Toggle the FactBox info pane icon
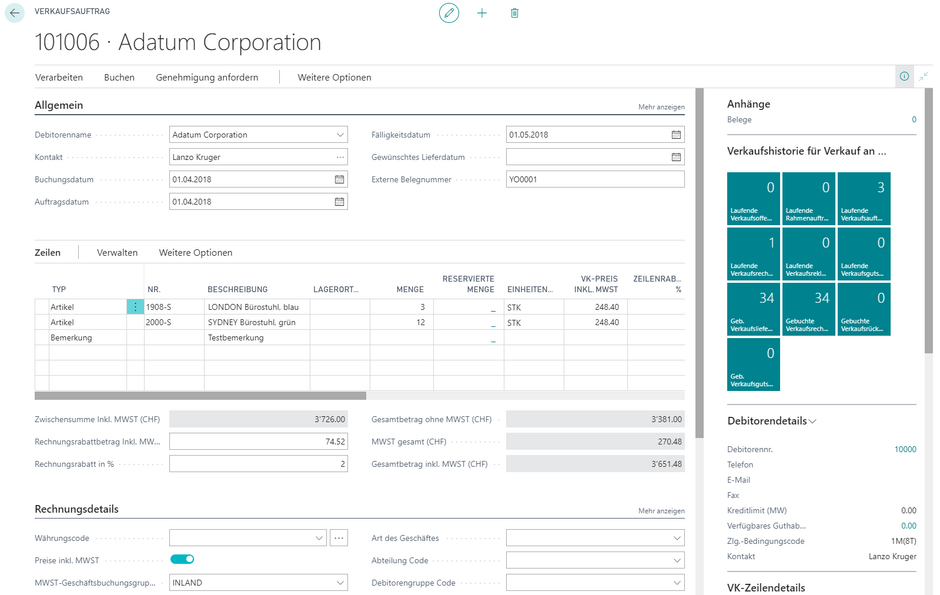The height and width of the screenshot is (595, 940). click(904, 77)
